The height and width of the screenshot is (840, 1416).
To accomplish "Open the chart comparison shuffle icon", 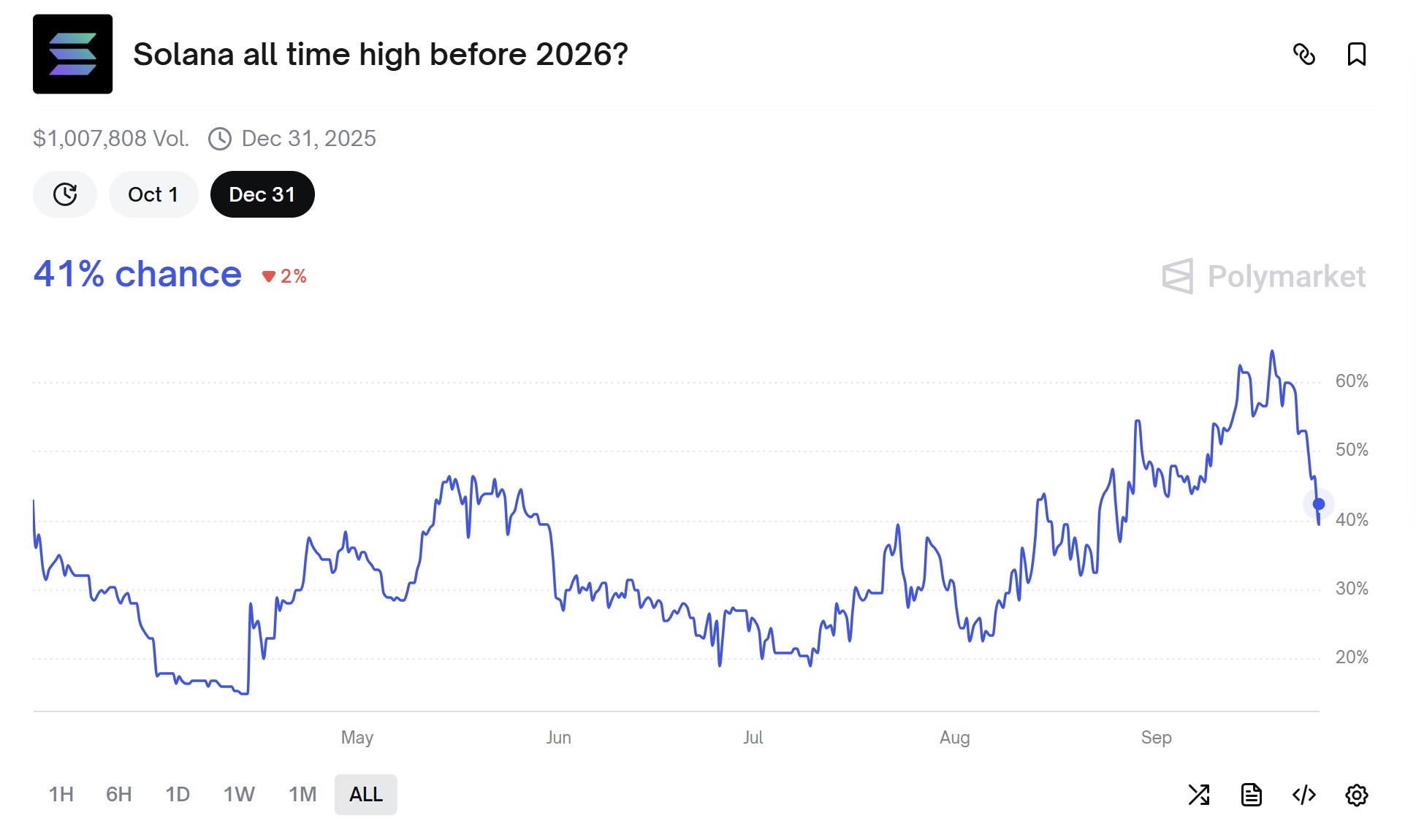I will tap(1200, 795).
